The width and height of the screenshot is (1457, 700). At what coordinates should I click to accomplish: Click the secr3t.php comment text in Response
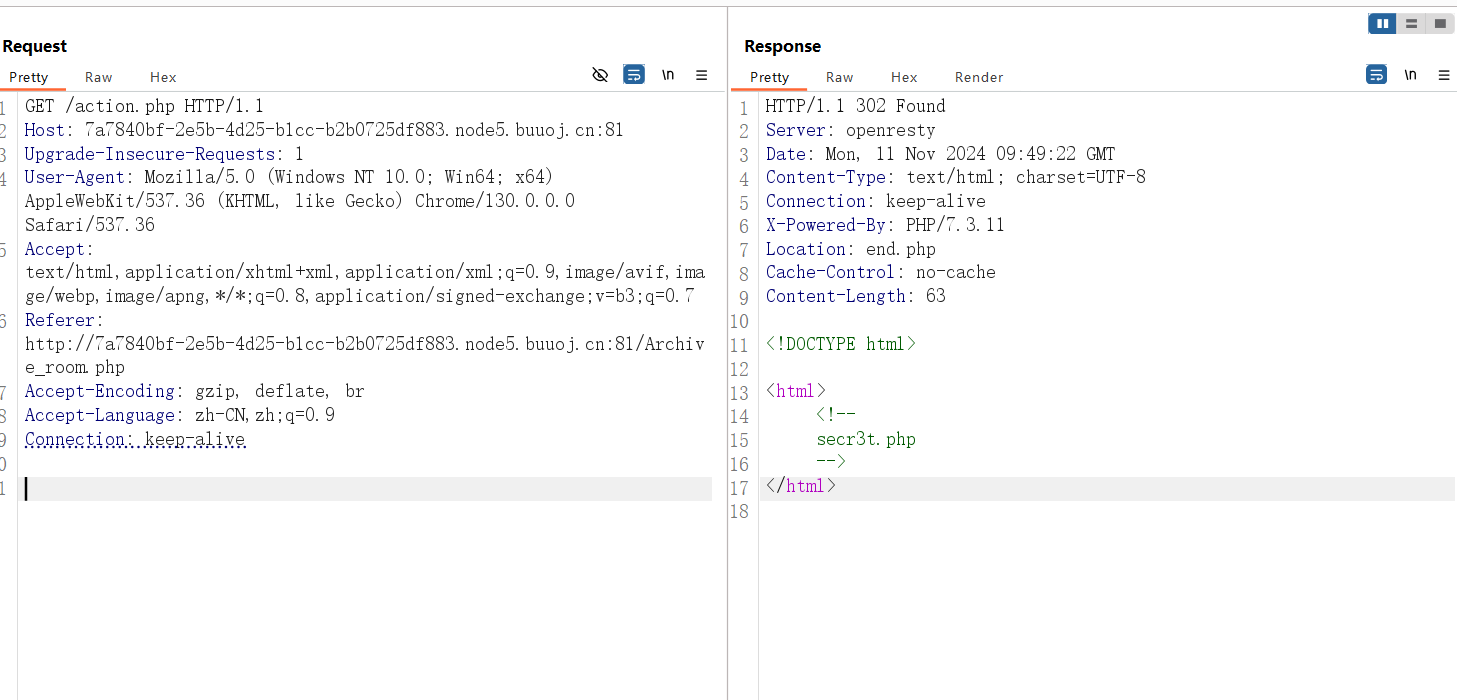click(x=865, y=439)
